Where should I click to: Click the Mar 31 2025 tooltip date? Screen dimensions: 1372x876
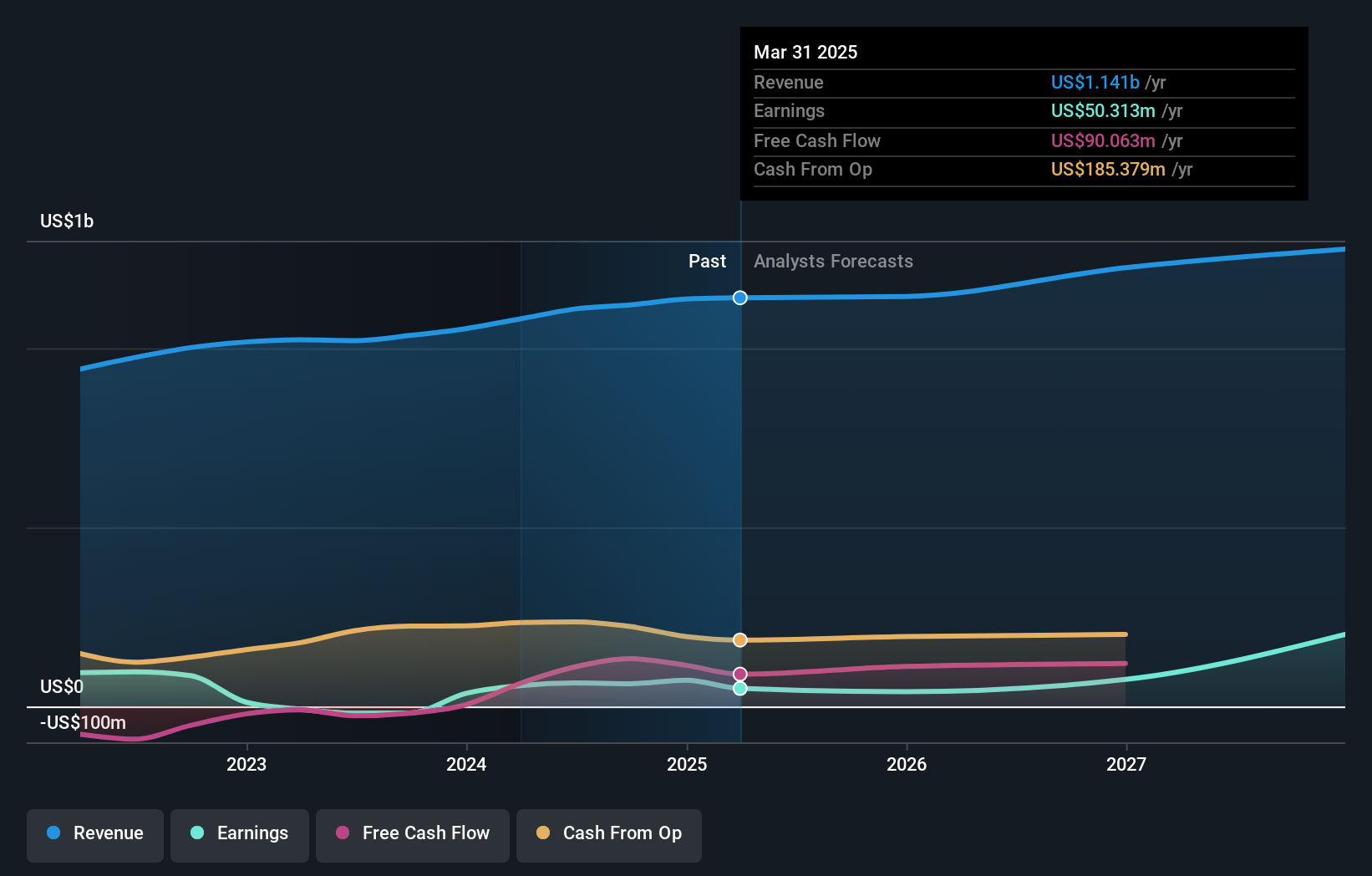point(805,52)
